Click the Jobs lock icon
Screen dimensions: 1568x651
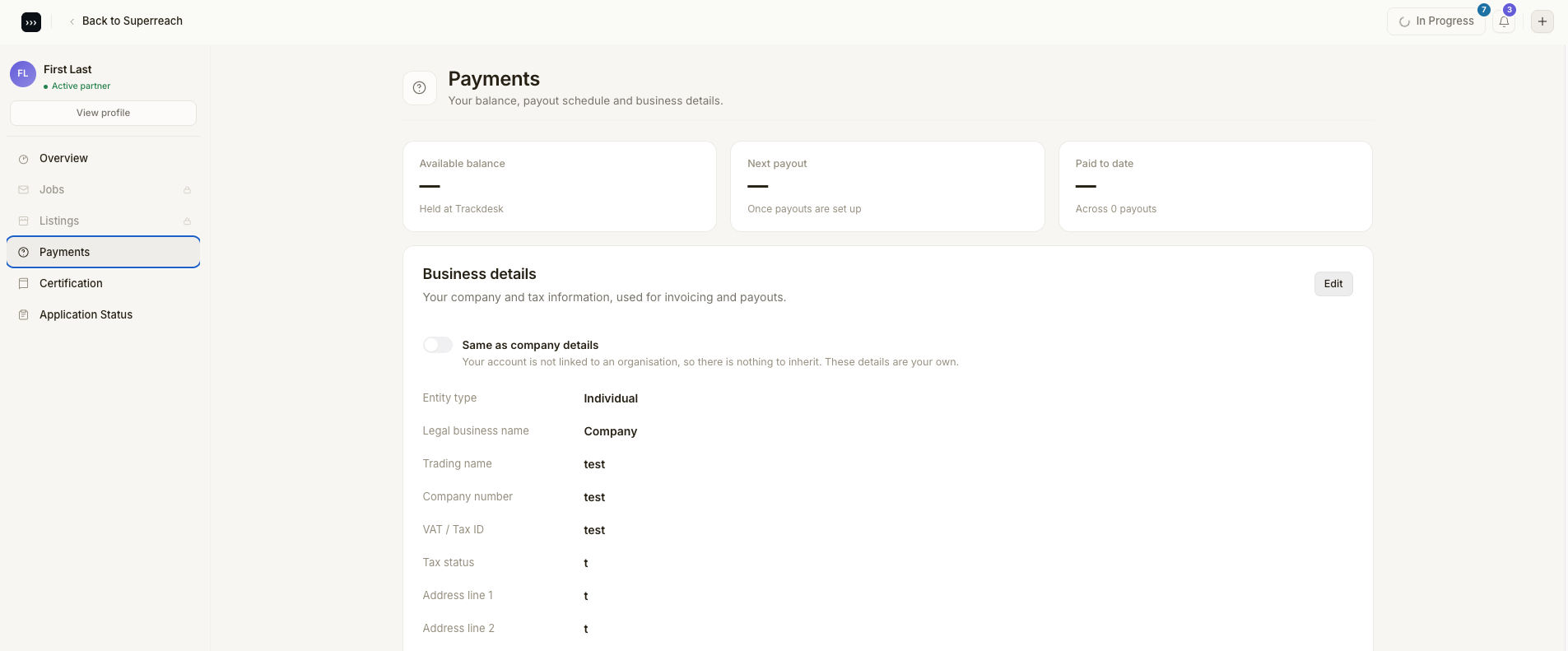coord(187,190)
